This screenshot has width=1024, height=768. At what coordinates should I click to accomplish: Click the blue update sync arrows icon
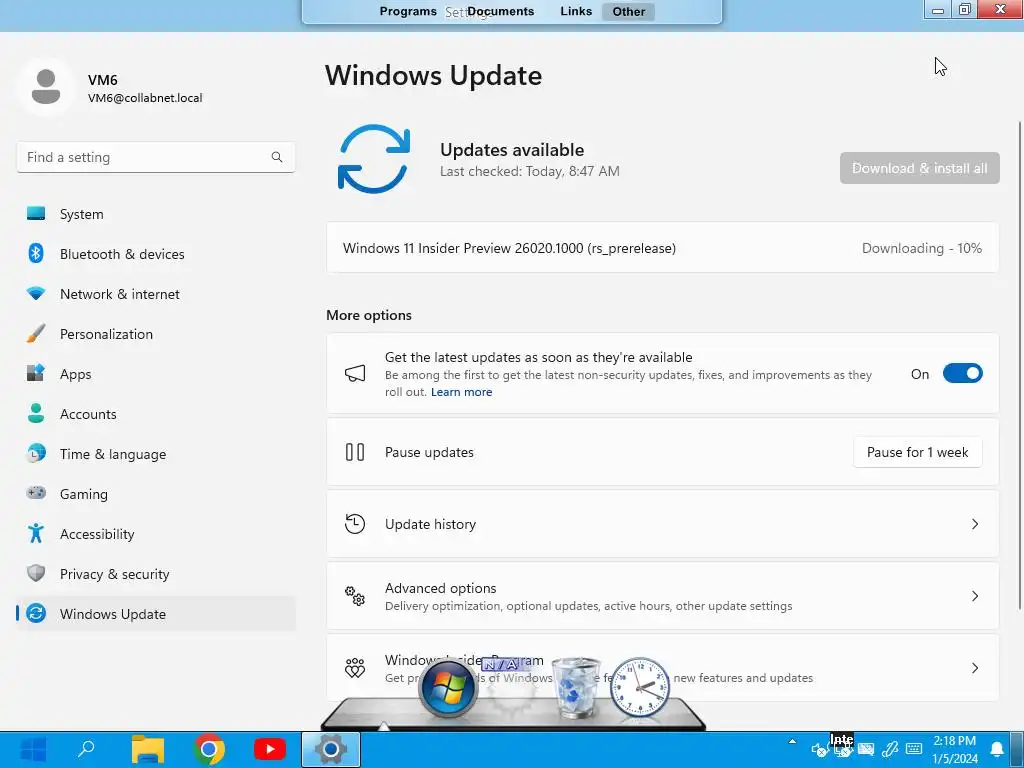point(374,159)
